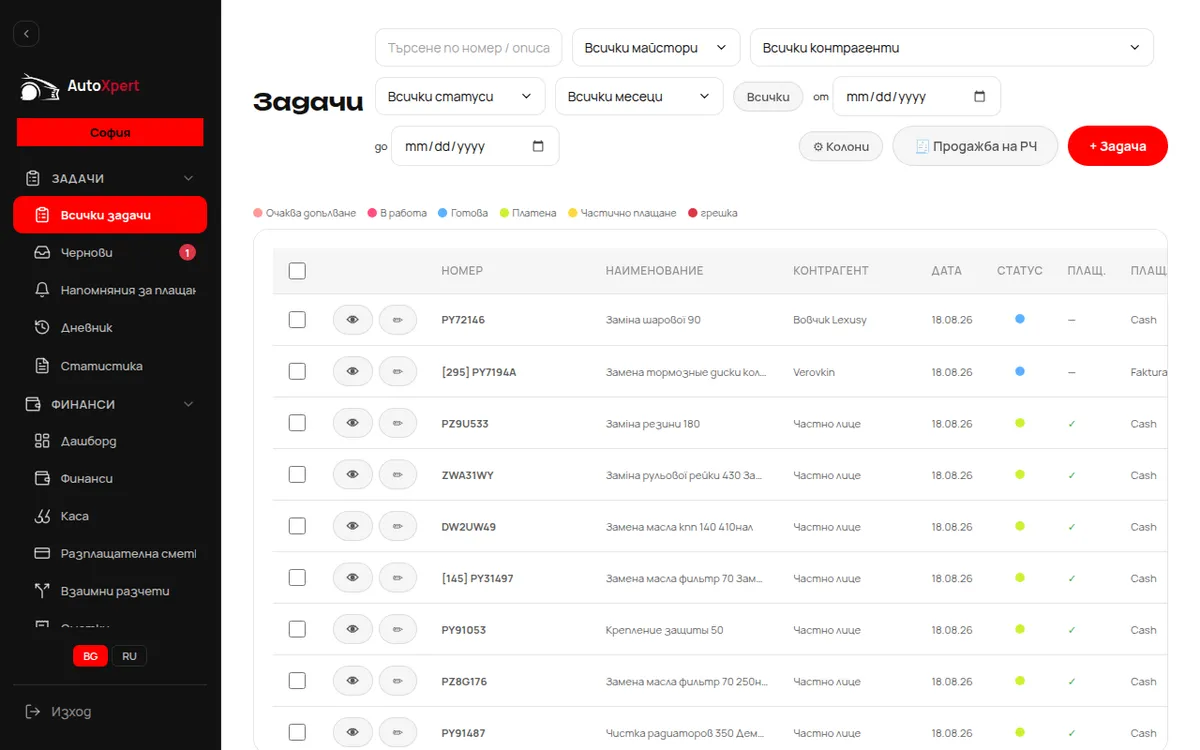Click the Дашборд grid icon

click(42, 441)
